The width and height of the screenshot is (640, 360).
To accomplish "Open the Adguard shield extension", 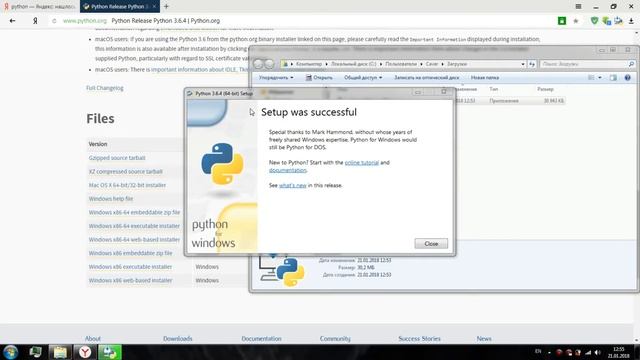I will click(x=594, y=21).
